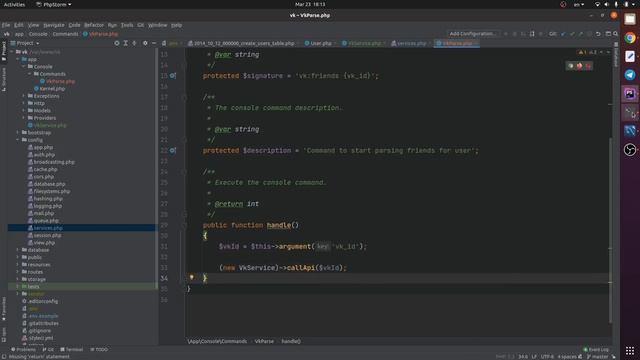Collapse the Commands folder

click(x=30, y=74)
